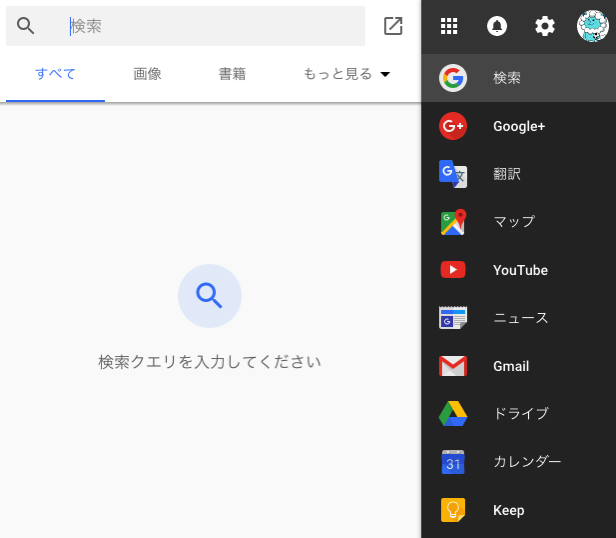Open the Gmail envelope icon
This screenshot has height=538, width=616.
[x=453, y=366]
